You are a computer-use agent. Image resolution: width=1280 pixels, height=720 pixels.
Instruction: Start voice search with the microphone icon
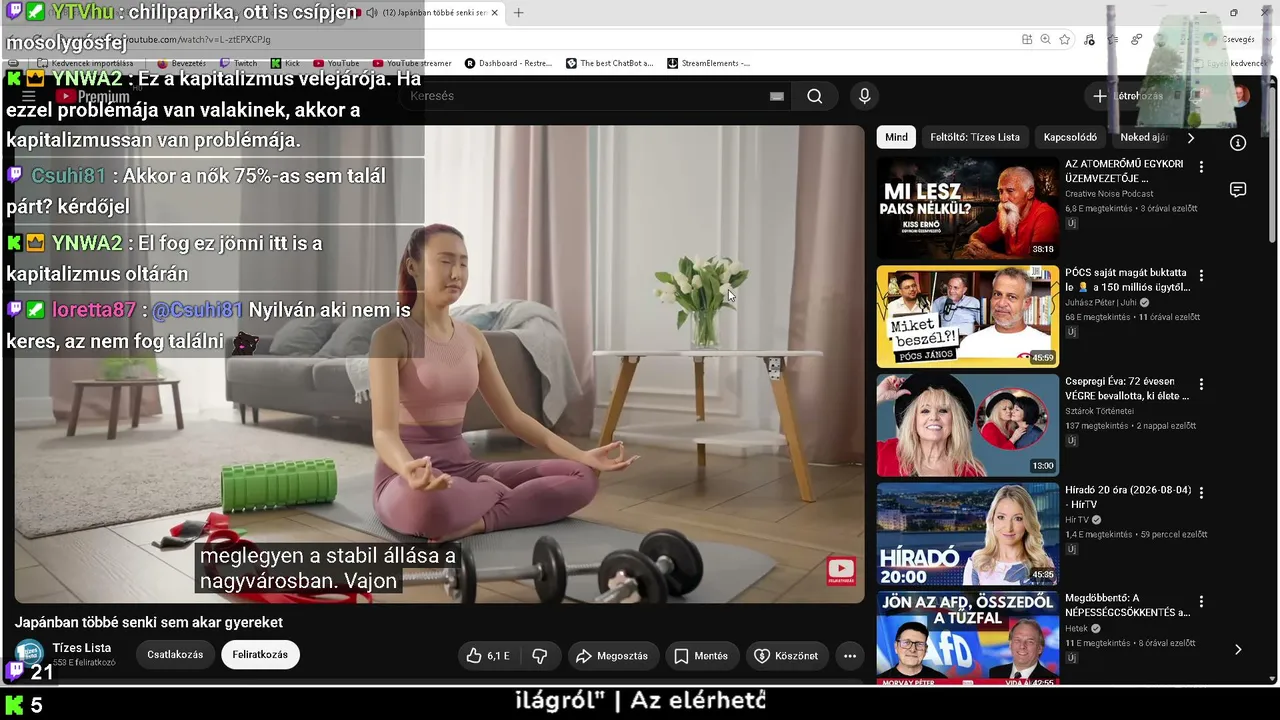pos(865,96)
